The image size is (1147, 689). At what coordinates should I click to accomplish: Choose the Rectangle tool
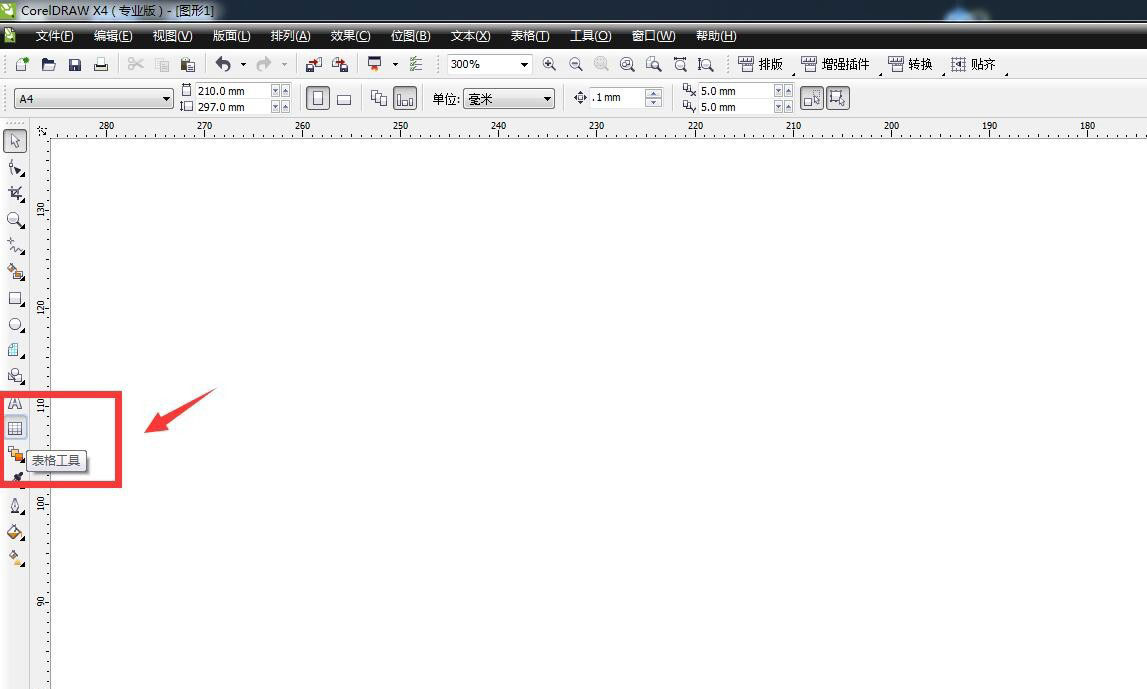pyautogui.click(x=15, y=298)
